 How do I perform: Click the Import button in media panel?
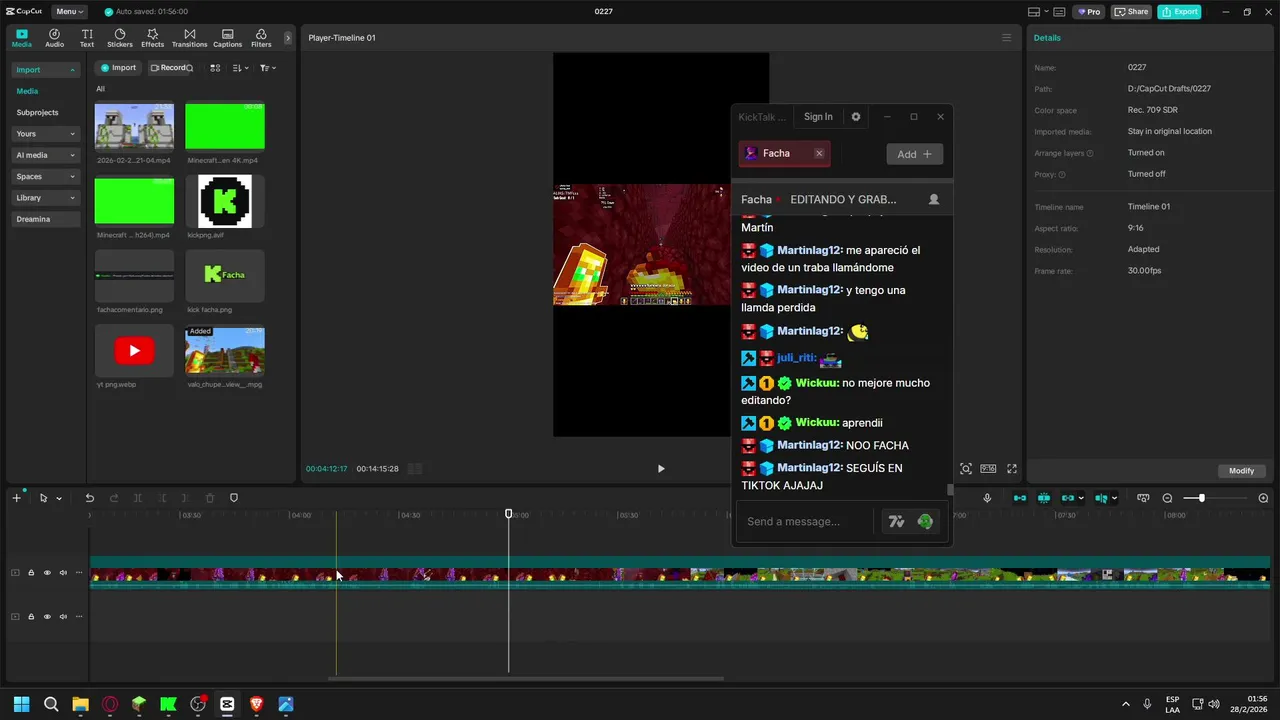coord(118,68)
